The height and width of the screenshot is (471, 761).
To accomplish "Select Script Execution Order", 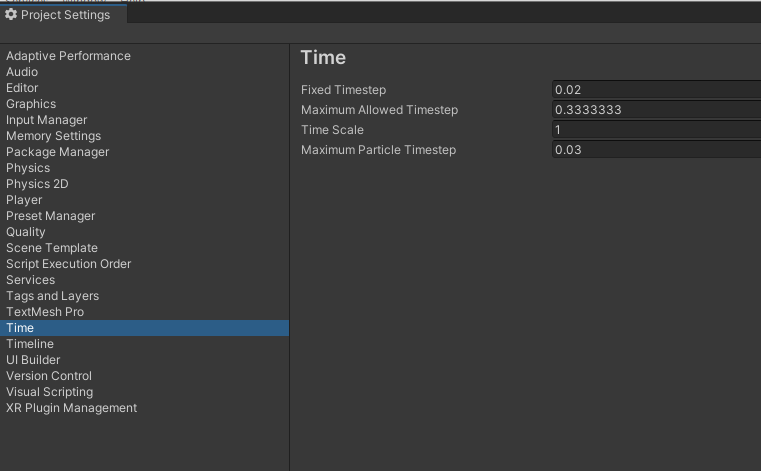I will coord(68,264).
